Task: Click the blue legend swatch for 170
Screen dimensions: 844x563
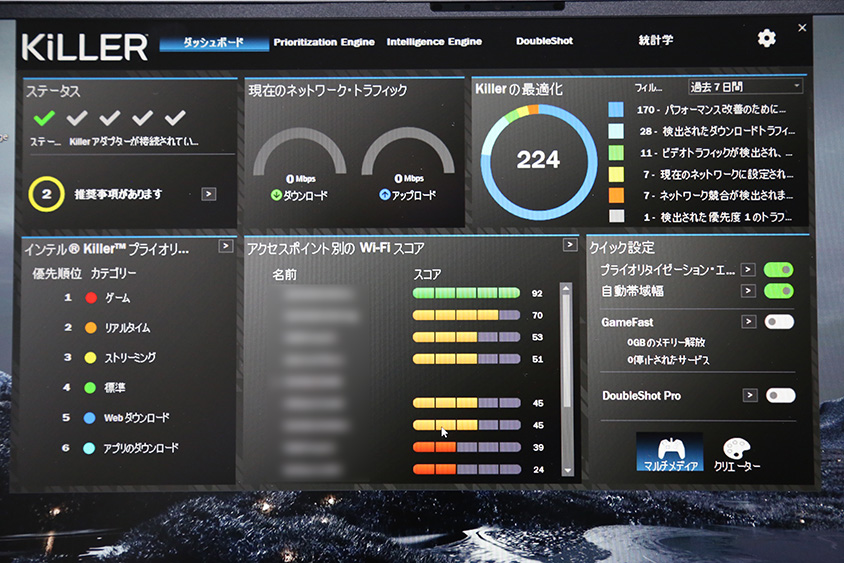Action: pos(616,109)
